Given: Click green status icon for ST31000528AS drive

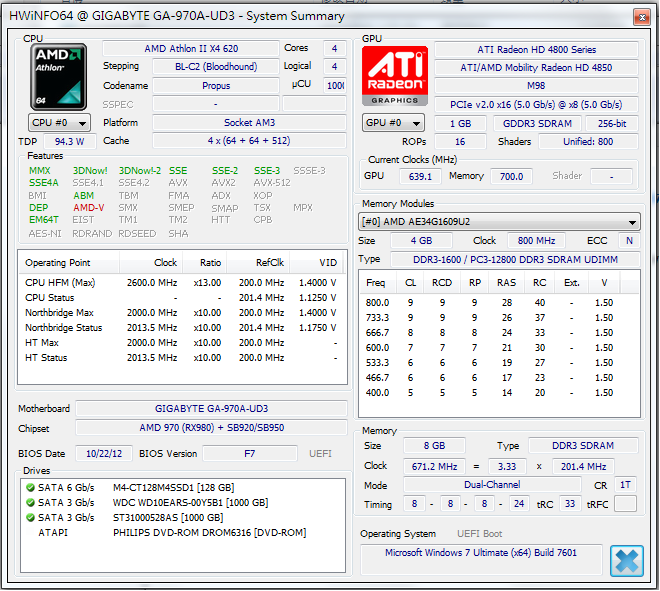Looking at the screenshot, I should [x=30, y=518].
